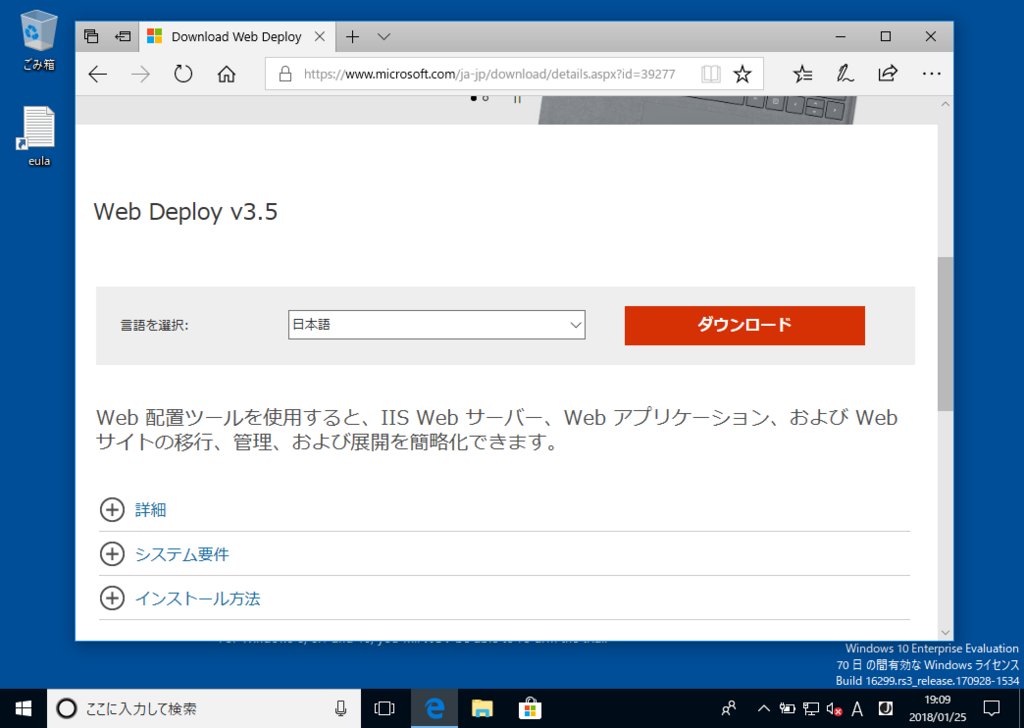Click the Edge back arrow button

click(98, 74)
